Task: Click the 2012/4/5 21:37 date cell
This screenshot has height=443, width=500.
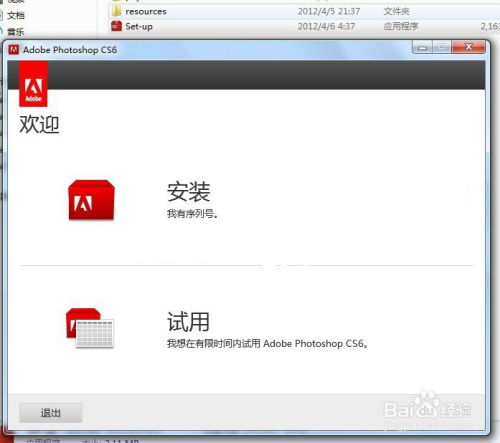Action: (329, 11)
